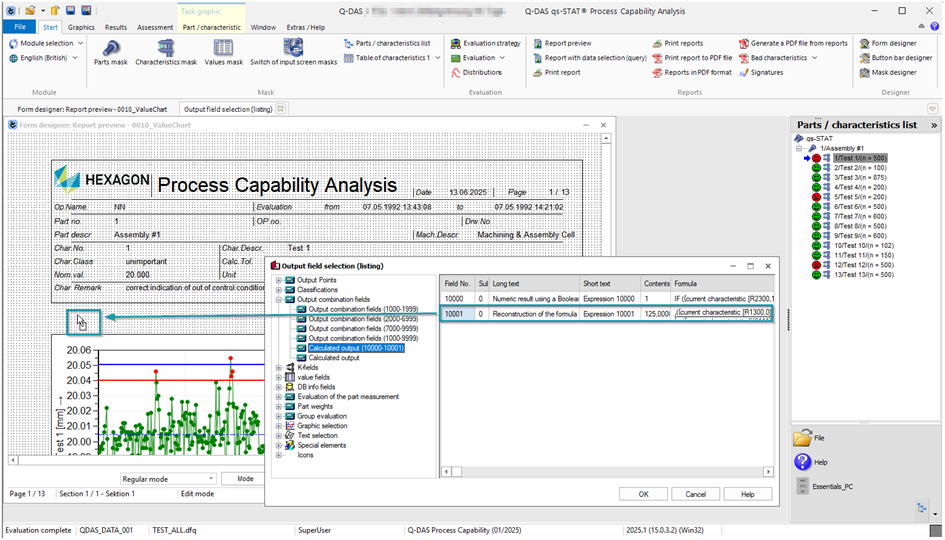This screenshot has width=945, height=540.
Task: Click the File folder icon in side panel
Action: pyautogui.click(x=802, y=438)
